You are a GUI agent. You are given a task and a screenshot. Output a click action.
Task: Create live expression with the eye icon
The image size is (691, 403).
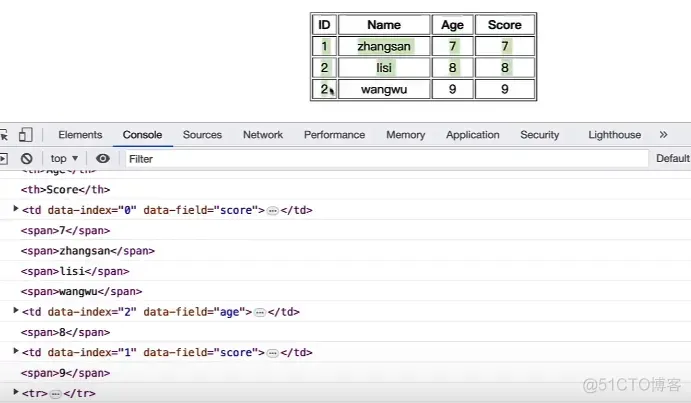103,158
